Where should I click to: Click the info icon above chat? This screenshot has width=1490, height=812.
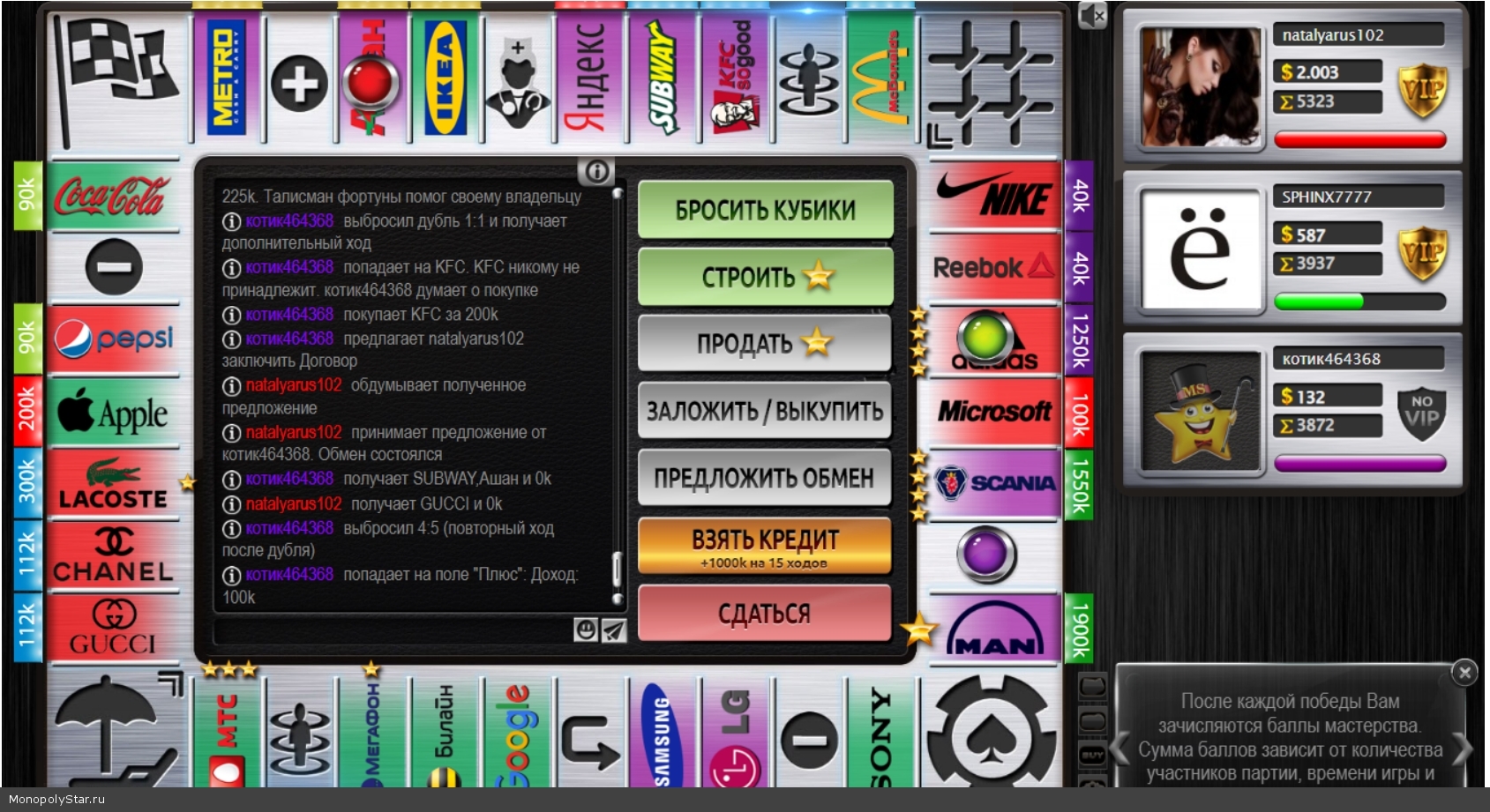point(596,171)
